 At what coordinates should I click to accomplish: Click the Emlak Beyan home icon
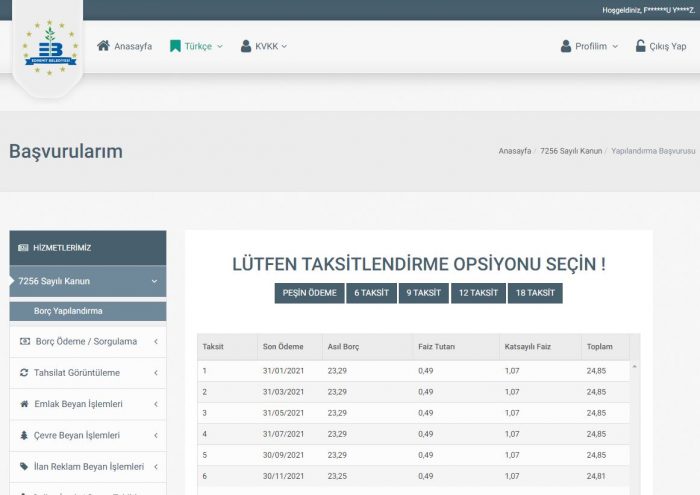(x=25, y=404)
